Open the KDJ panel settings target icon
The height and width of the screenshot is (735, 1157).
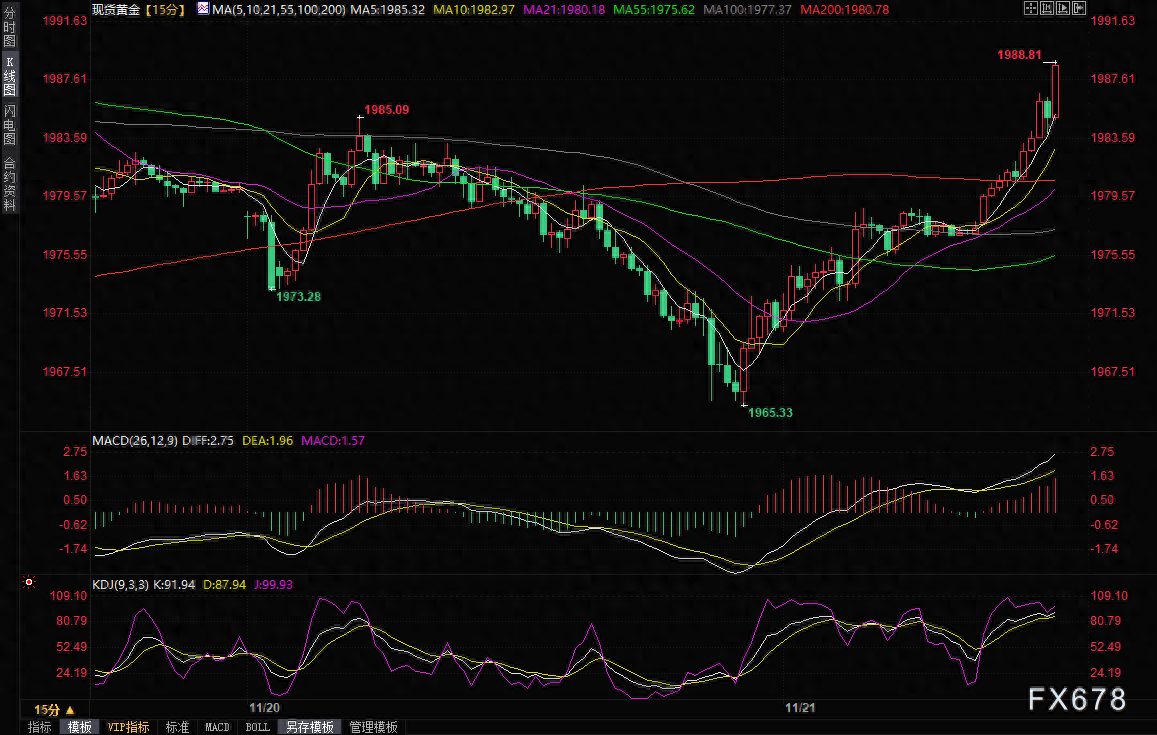[x=29, y=581]
